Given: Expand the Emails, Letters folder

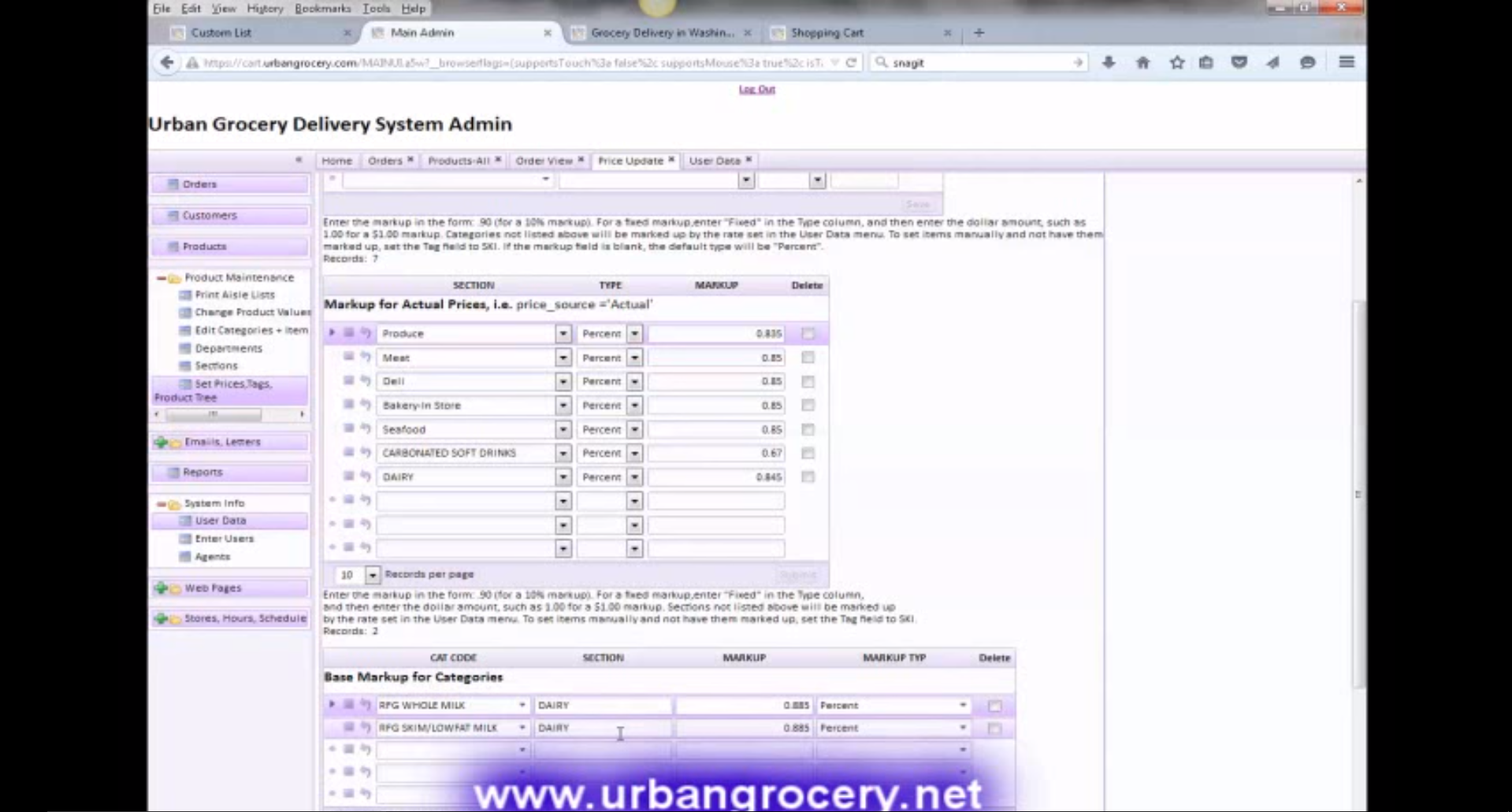Looking at the screenshot, I should pyautogui.click(x=161, y=442).
